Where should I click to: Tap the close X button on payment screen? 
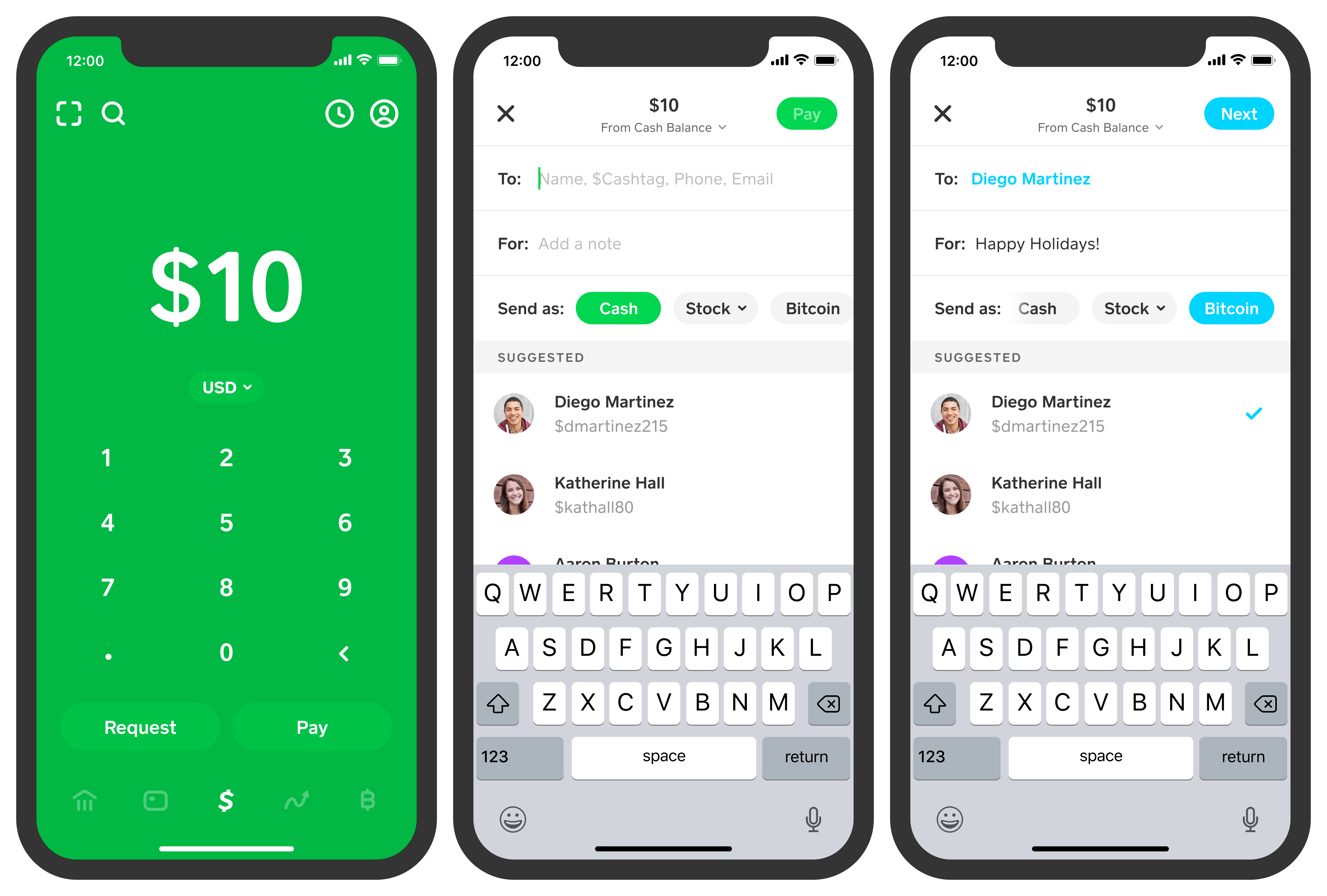coord(506,113)
